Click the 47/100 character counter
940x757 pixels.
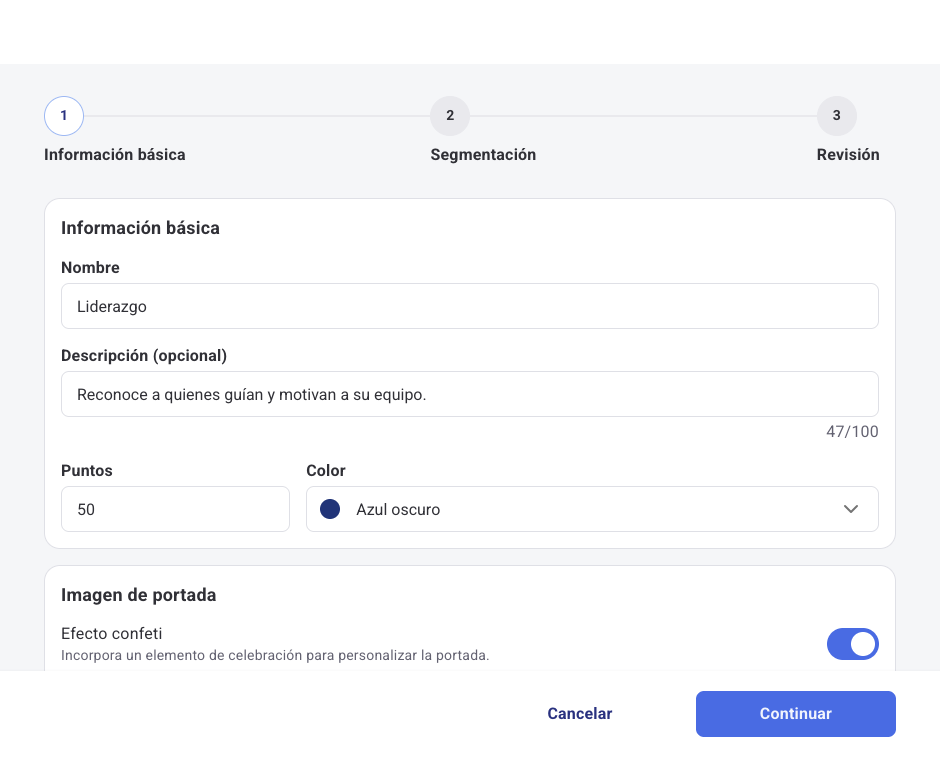[852, 432]
